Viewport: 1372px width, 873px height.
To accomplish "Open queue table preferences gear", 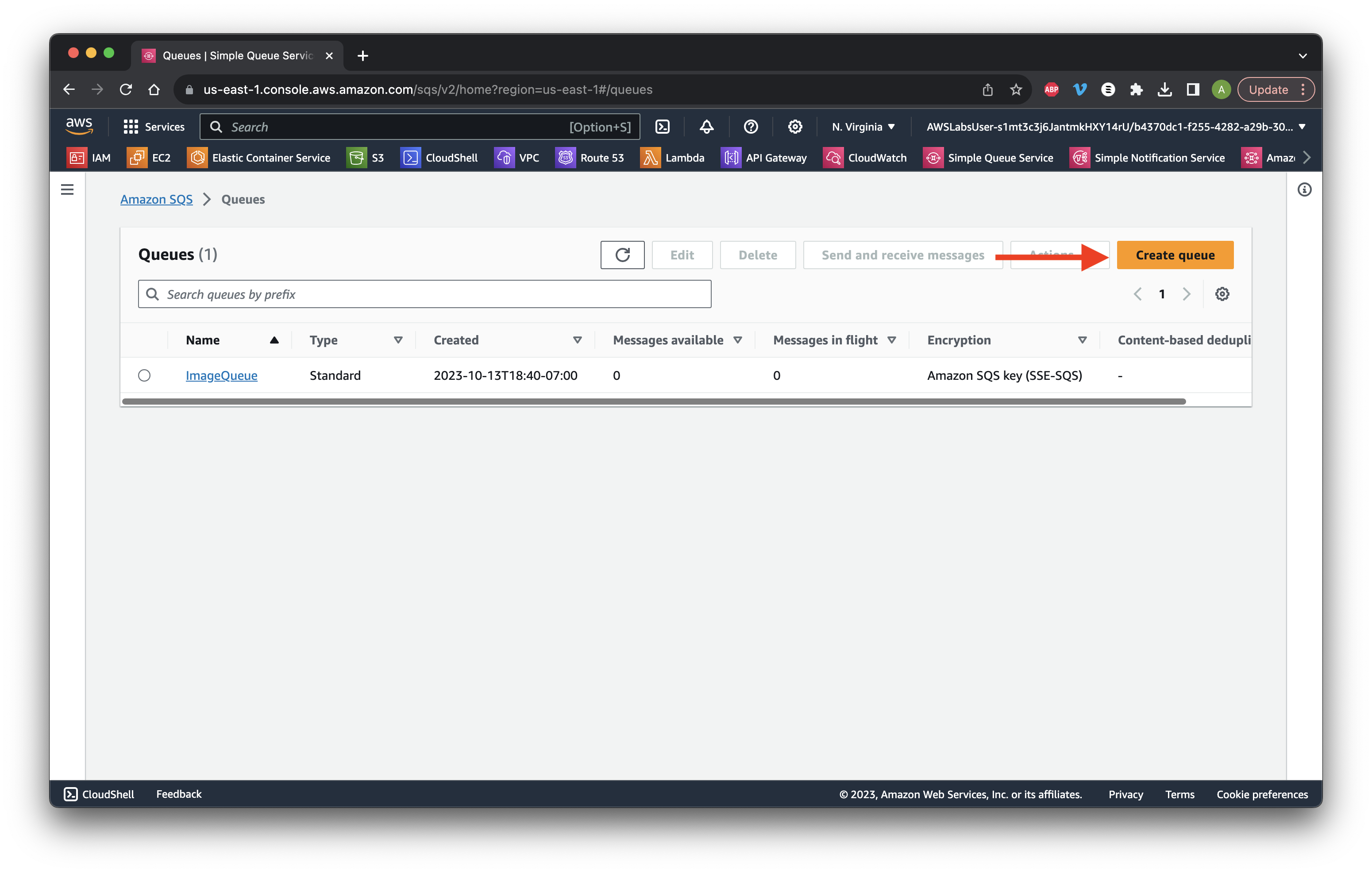I will point(1222,294).
